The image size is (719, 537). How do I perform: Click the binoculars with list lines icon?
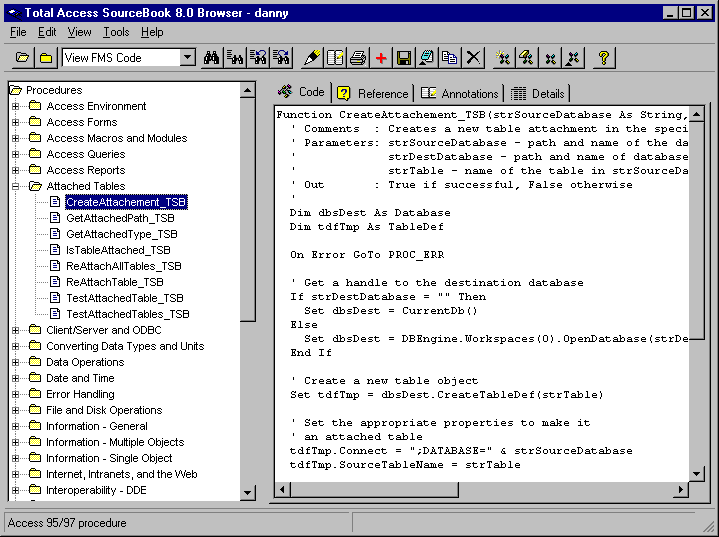click(235, 58)
